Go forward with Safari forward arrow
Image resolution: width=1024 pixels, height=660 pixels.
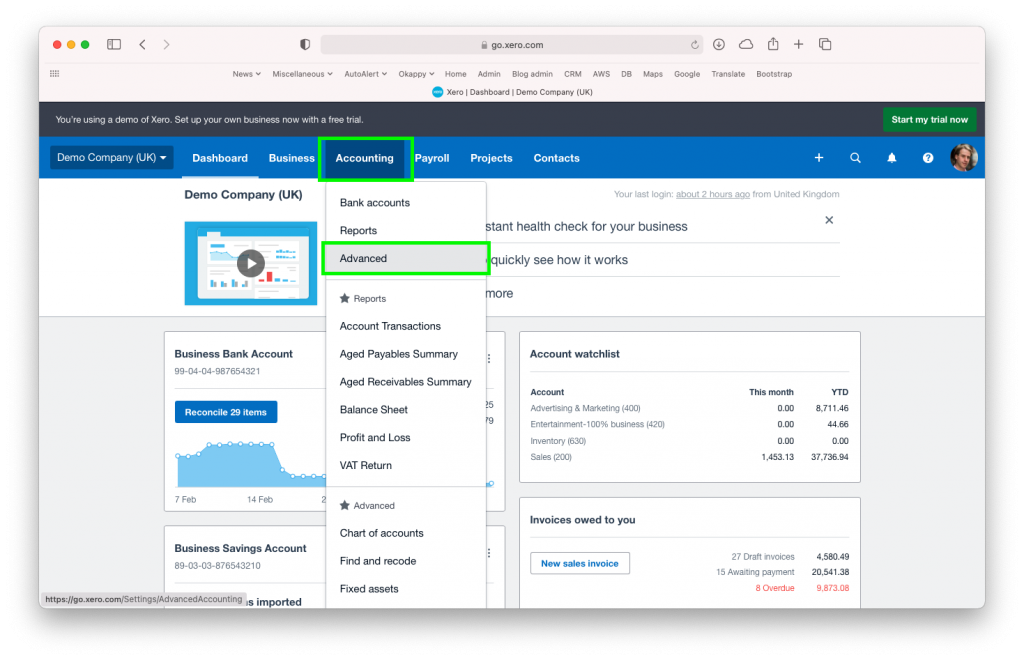coord(167,44)
